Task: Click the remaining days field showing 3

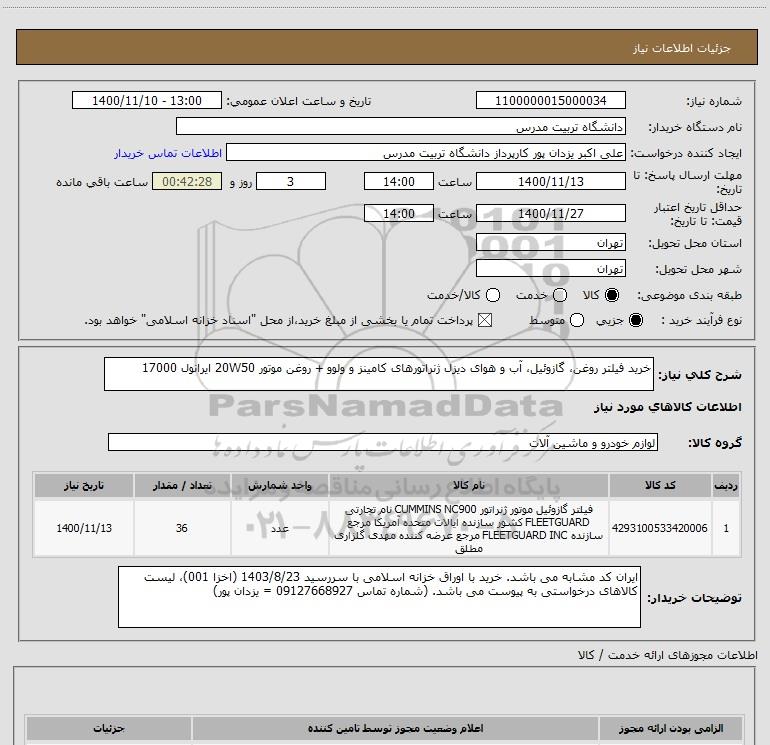Action: tap(291, 181)
